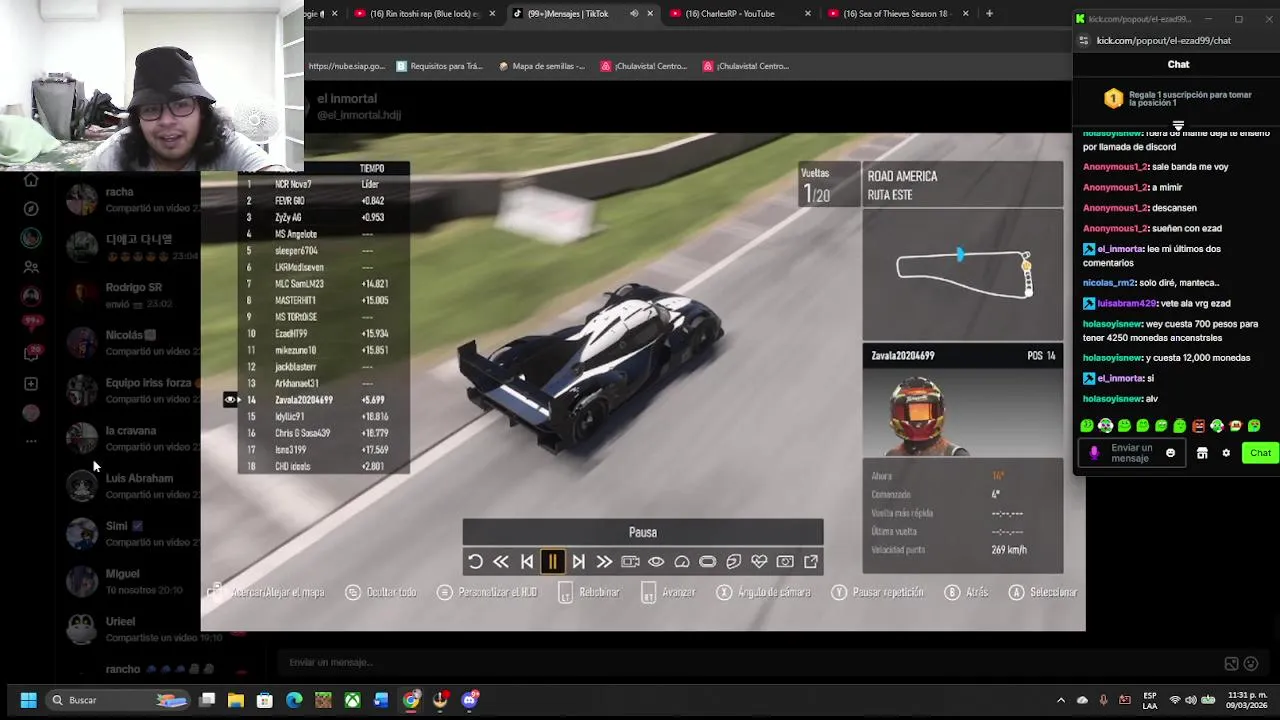Click username nicolas_rm2 in chat
This screenshot has width=1280, height=720.
[x=1108, y=283]
